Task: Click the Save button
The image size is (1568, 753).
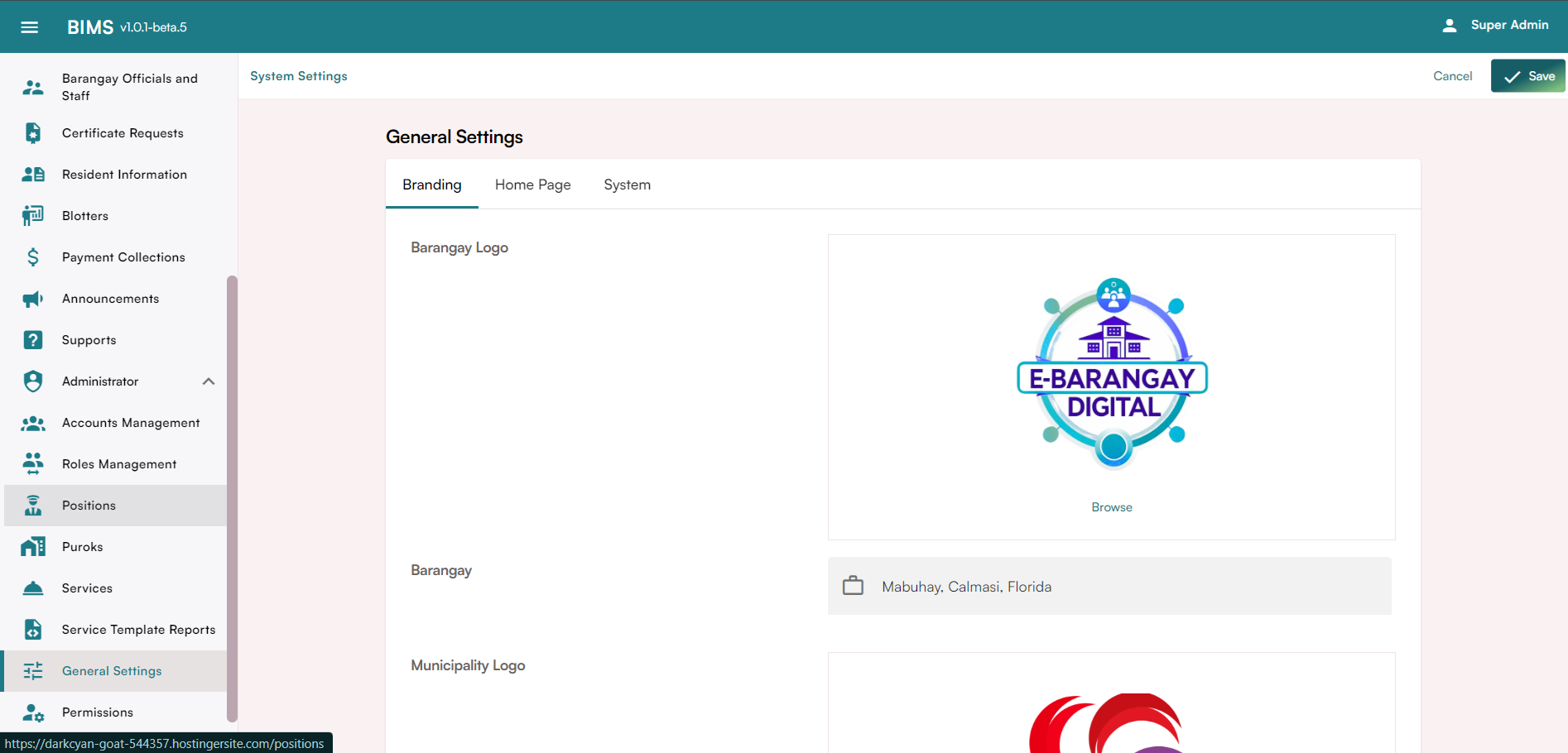Action: click(1528, 76)
